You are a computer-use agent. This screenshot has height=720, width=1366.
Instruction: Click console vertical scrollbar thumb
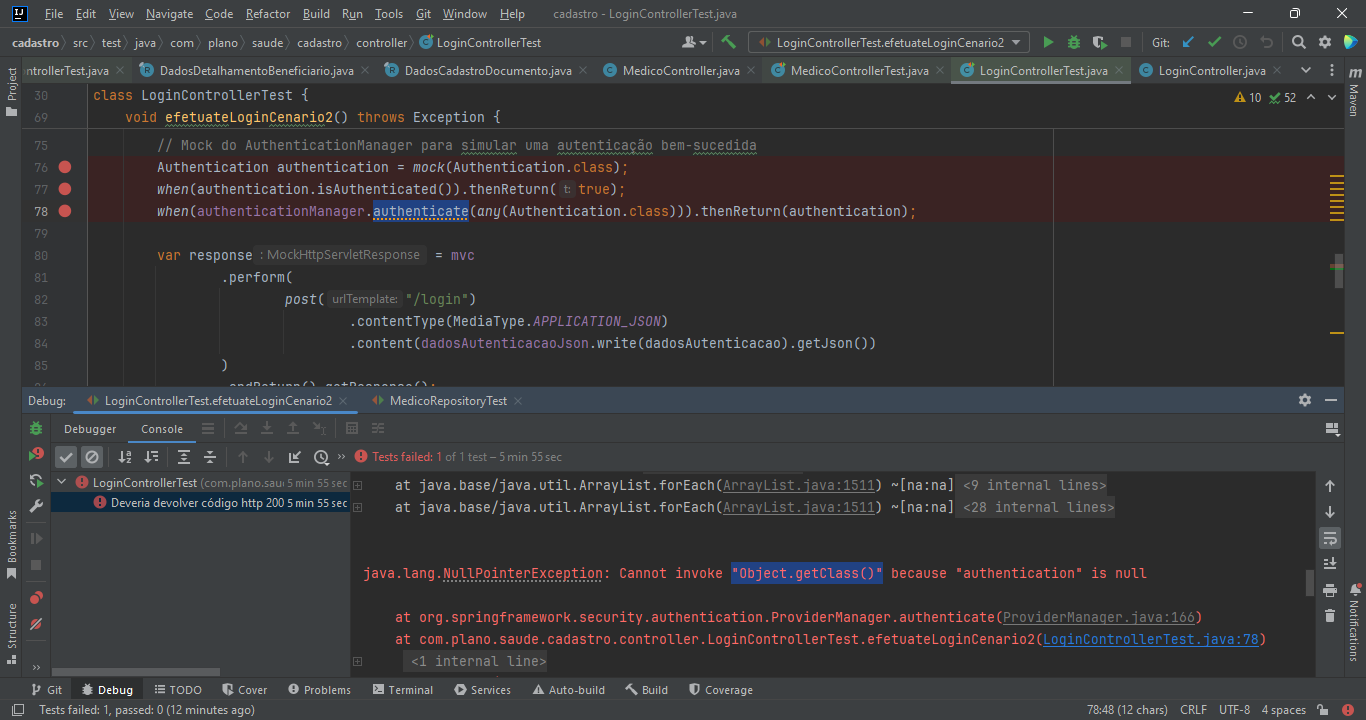coord(1309,582)
